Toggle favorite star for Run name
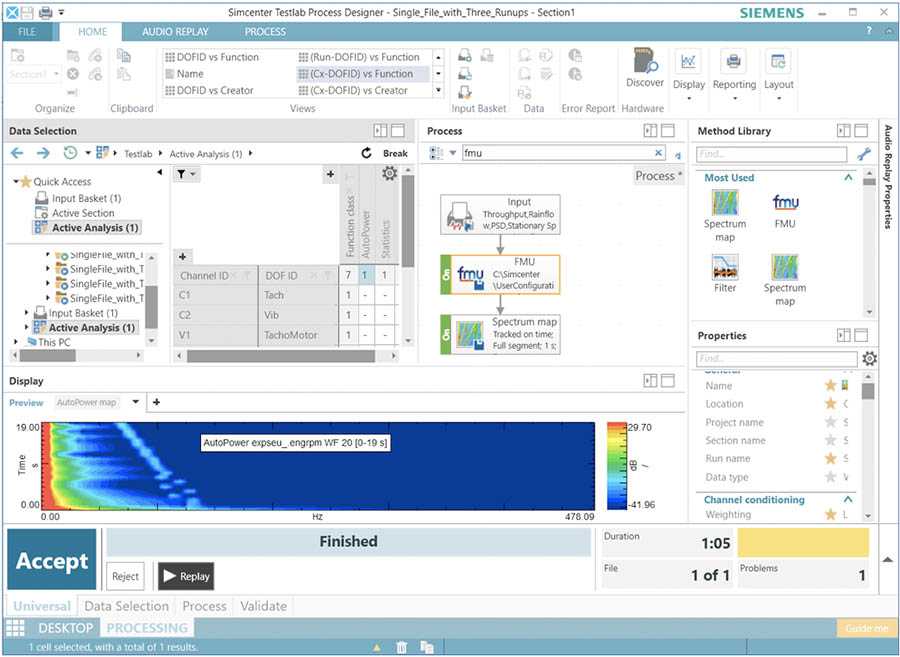 [x=830, y=458]
